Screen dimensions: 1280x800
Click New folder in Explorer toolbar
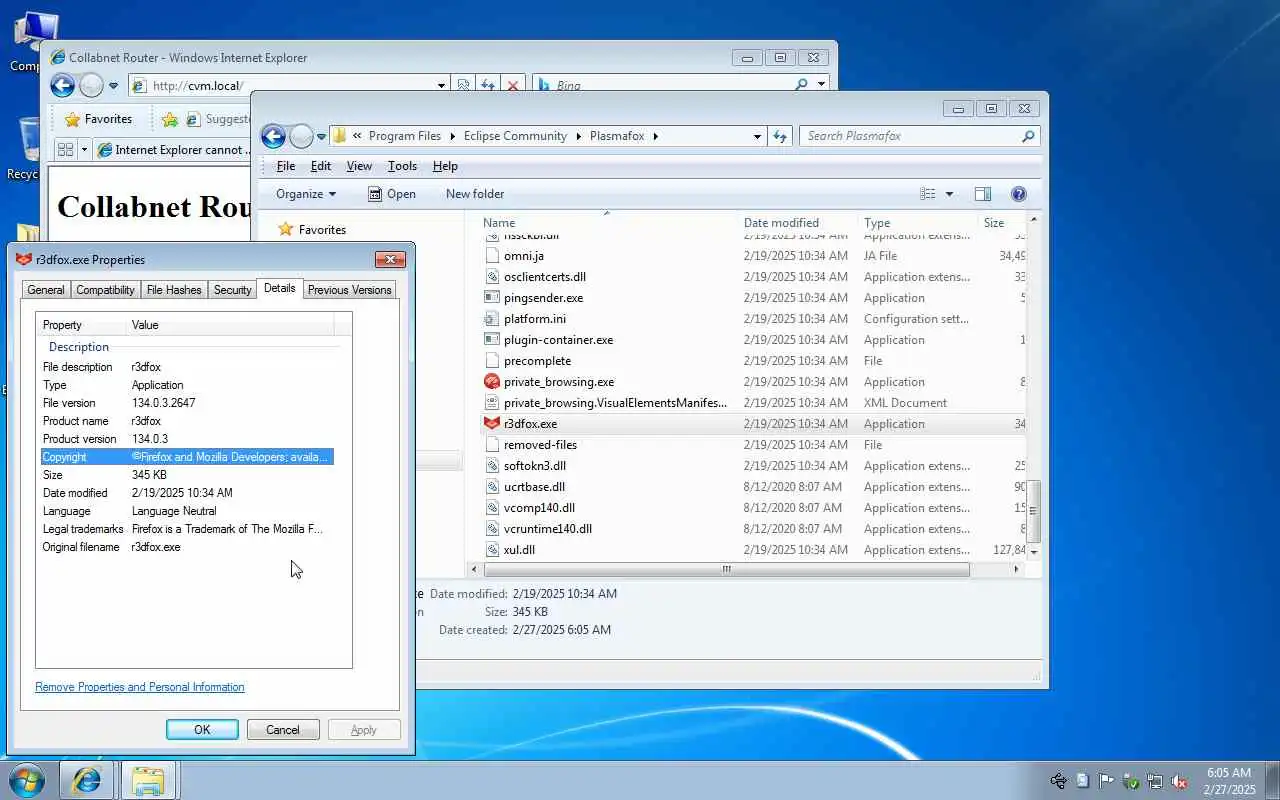475,194
